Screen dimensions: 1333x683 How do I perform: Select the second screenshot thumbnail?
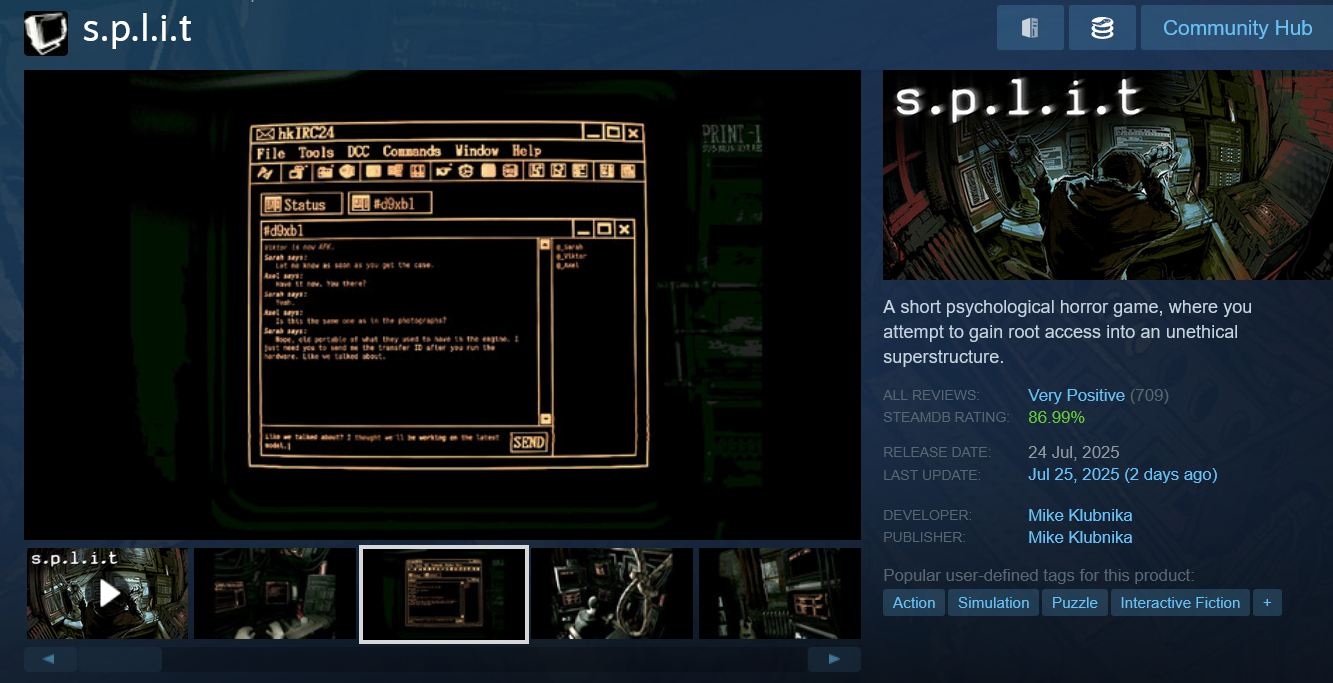click(275, 593)
